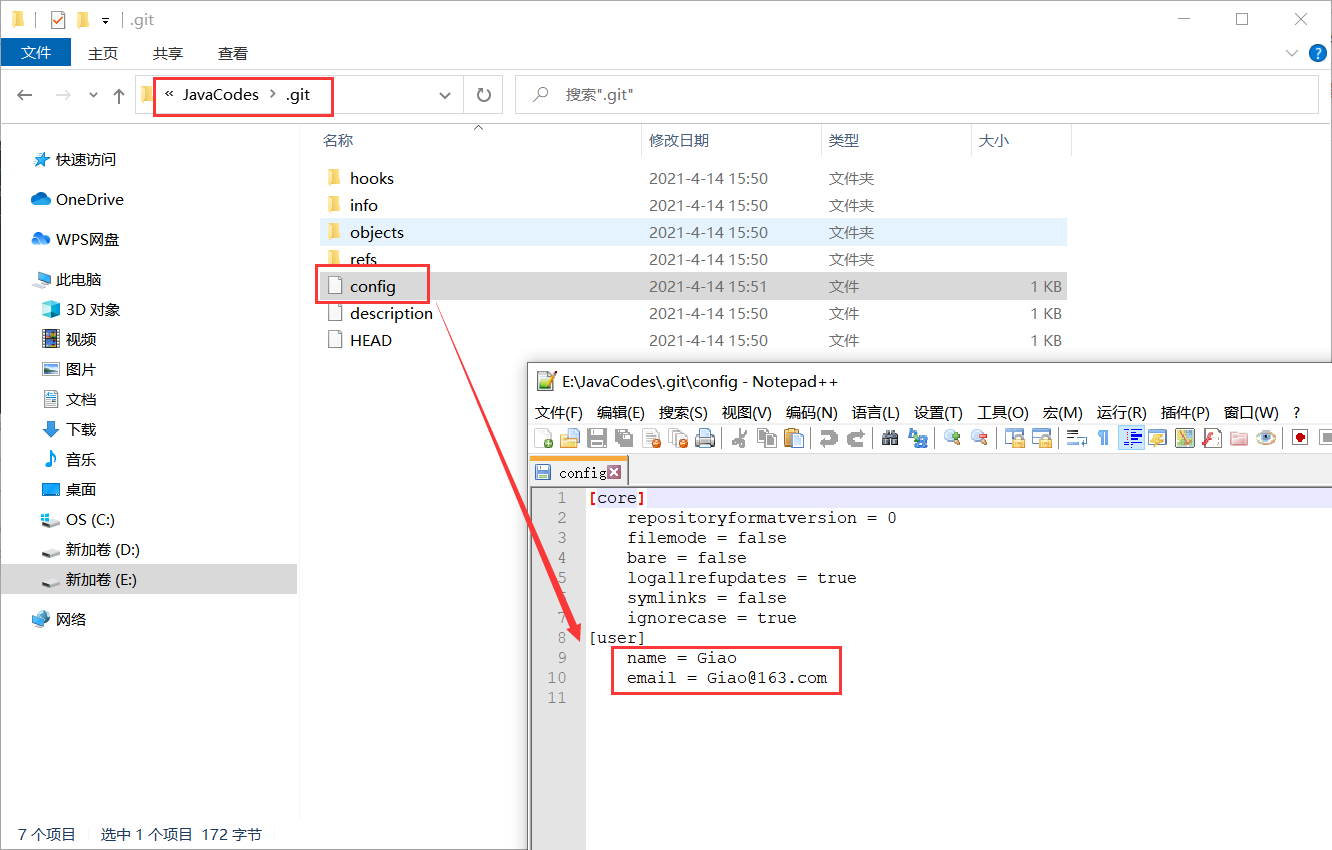Click the Close document toolbar icon
1332x850 pixels.
coord(651,437)
